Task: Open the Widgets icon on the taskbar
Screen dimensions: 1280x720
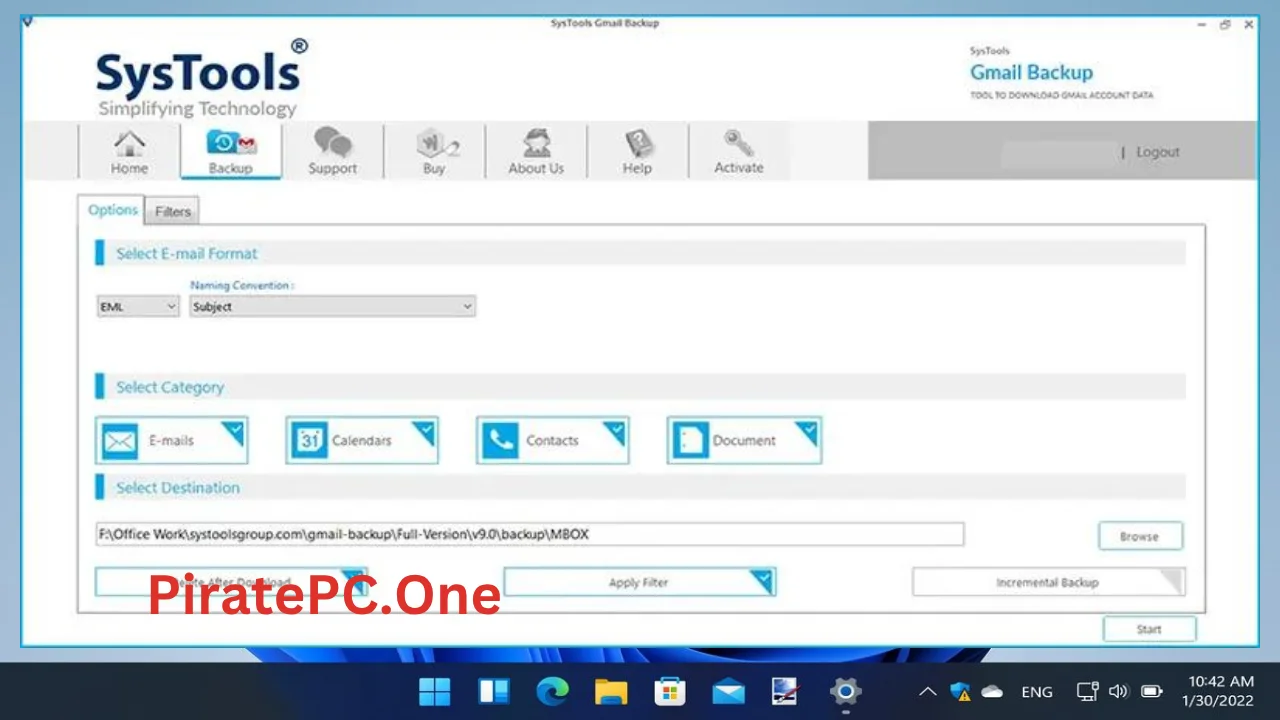Action: [x=494, y=691]
